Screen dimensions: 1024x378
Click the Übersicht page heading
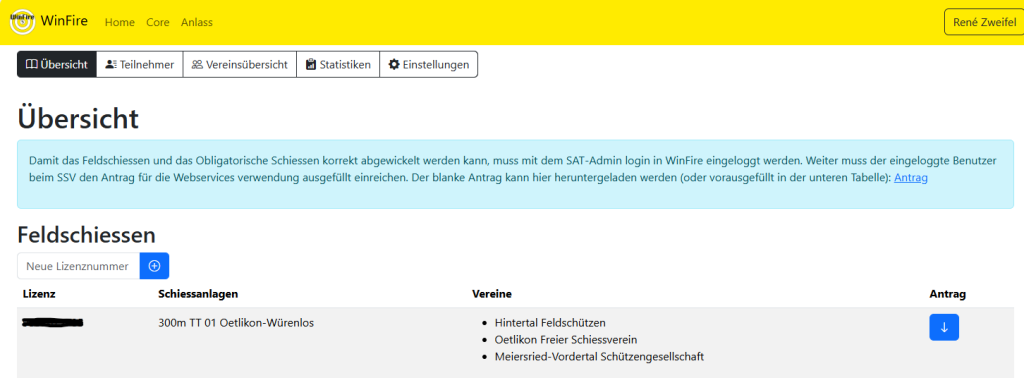point(78,119)
